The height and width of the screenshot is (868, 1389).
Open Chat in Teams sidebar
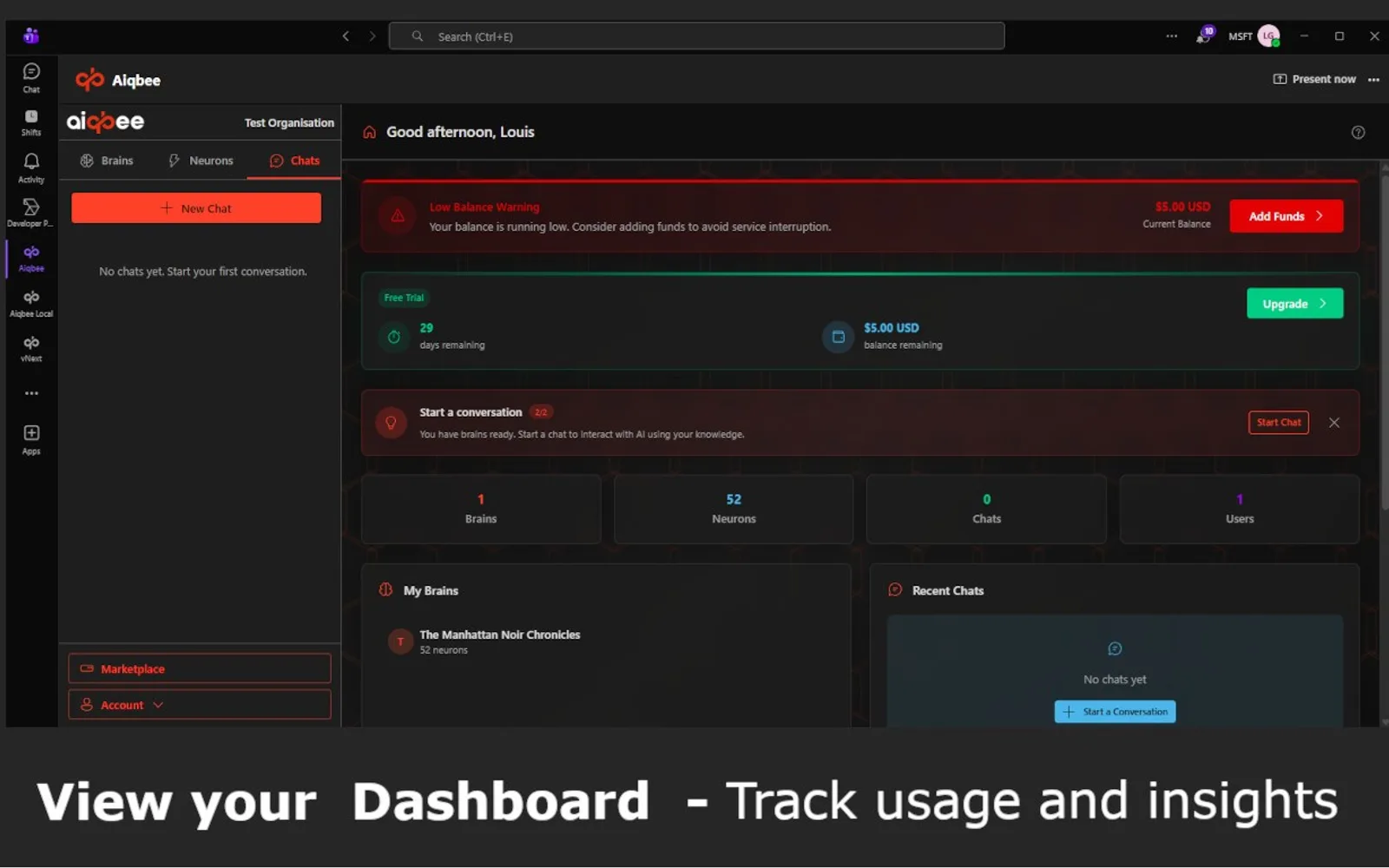[31, 77]
